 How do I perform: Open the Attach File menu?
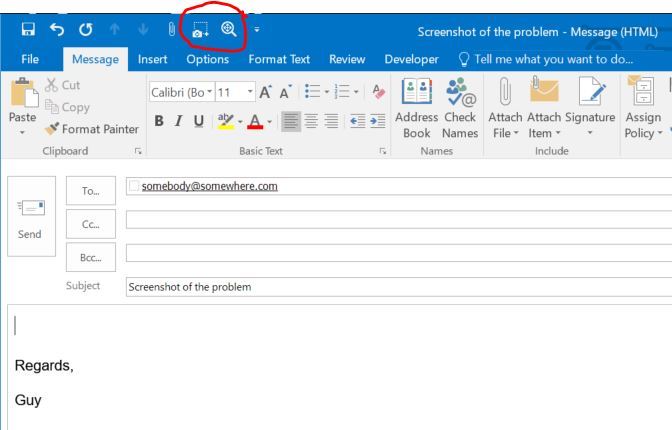(x=505, y=108)
